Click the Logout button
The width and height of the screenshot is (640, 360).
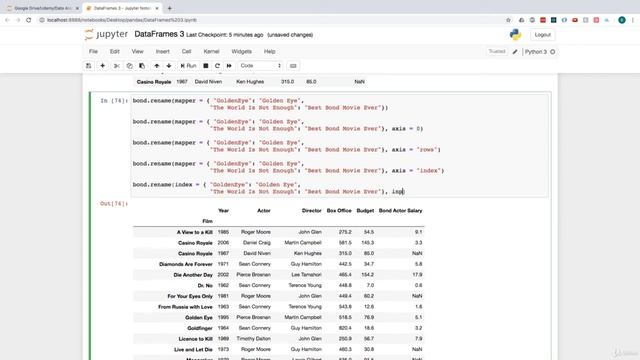click(x=542, y=35)
